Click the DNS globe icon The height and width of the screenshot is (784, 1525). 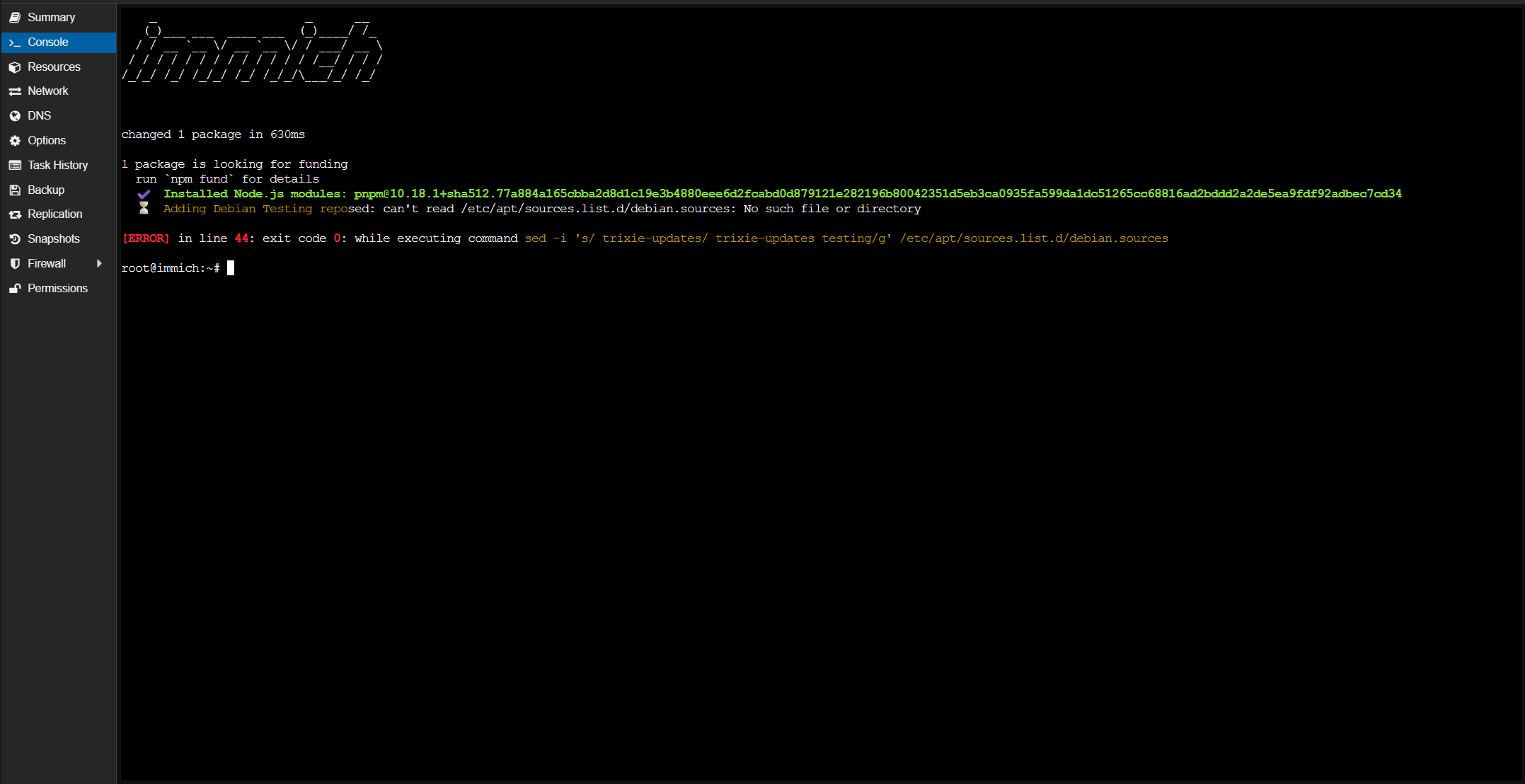(x=15, y=116)
